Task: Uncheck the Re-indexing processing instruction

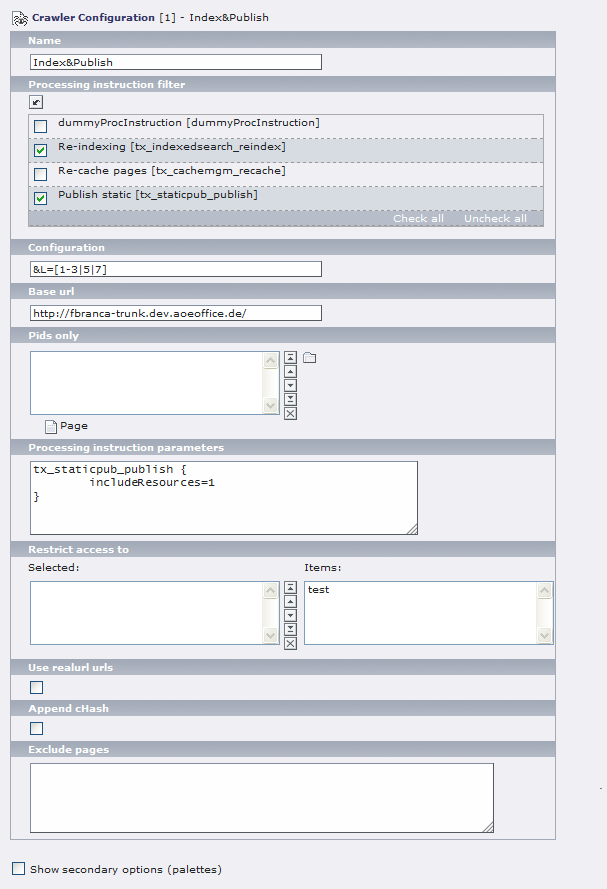Action: 40,150
